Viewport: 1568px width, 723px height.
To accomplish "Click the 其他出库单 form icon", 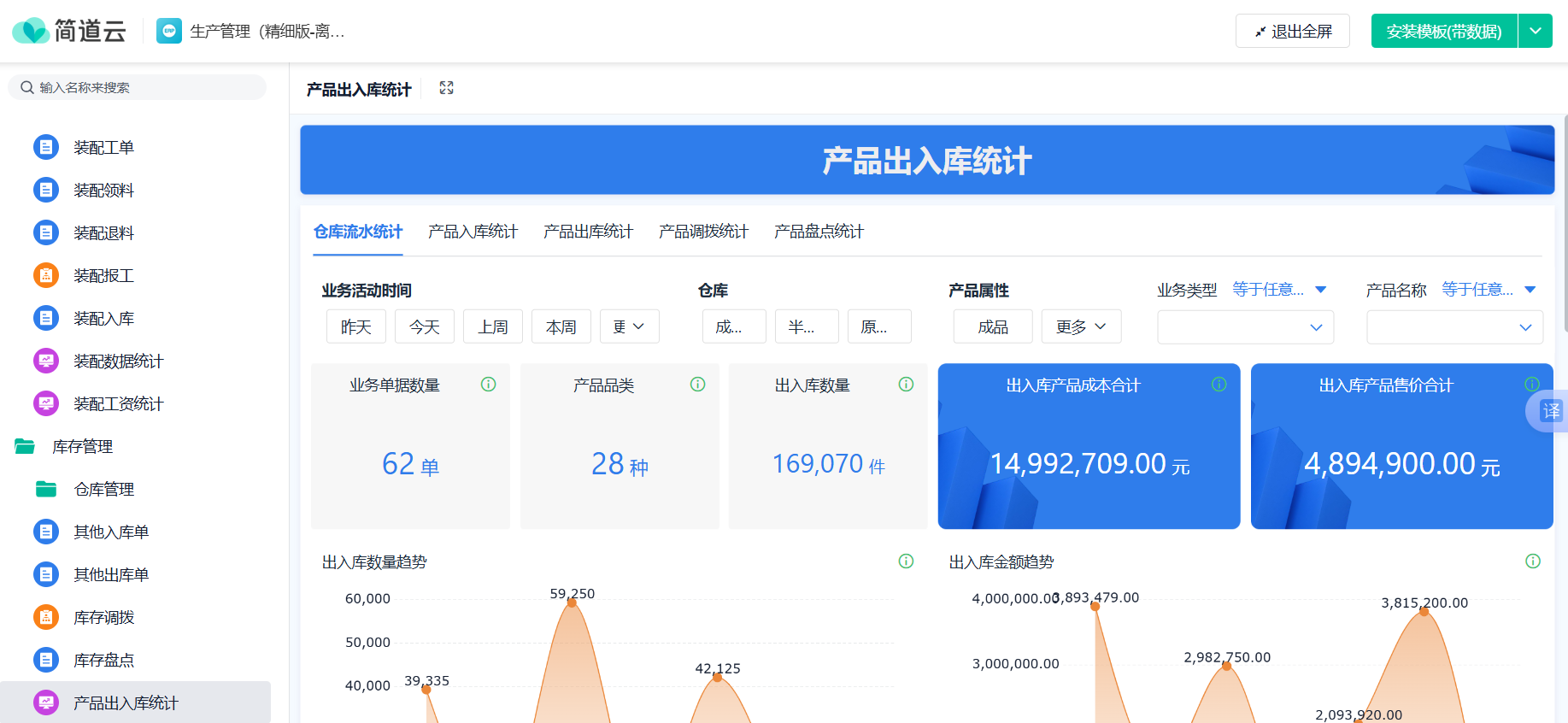I will [46, 574].
